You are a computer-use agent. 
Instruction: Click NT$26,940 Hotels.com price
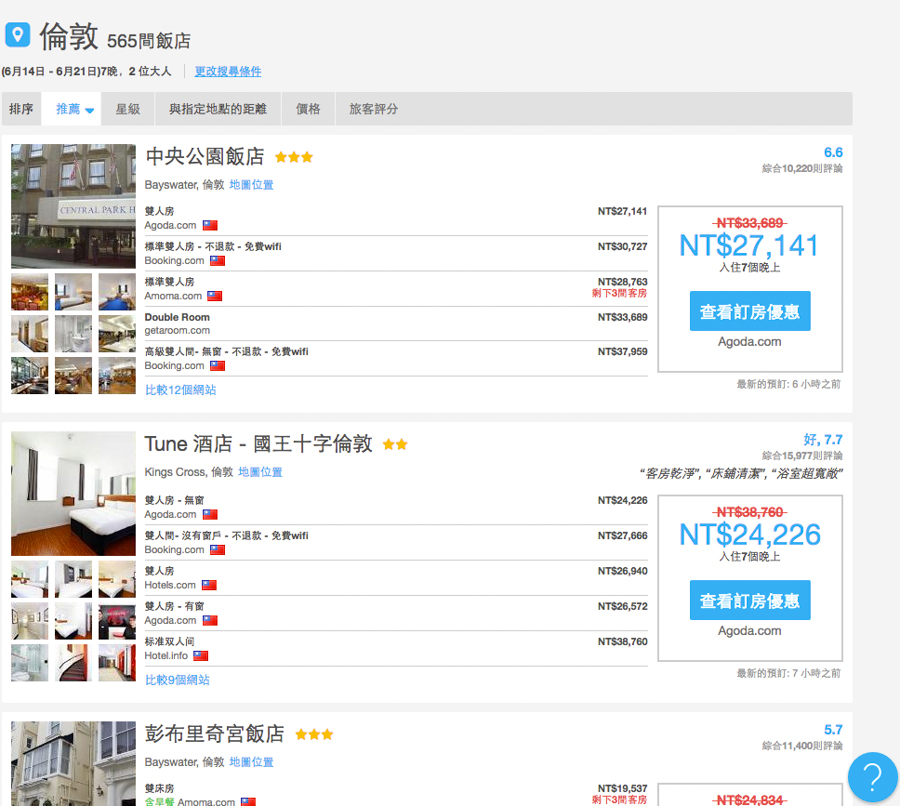coord(622,571)
